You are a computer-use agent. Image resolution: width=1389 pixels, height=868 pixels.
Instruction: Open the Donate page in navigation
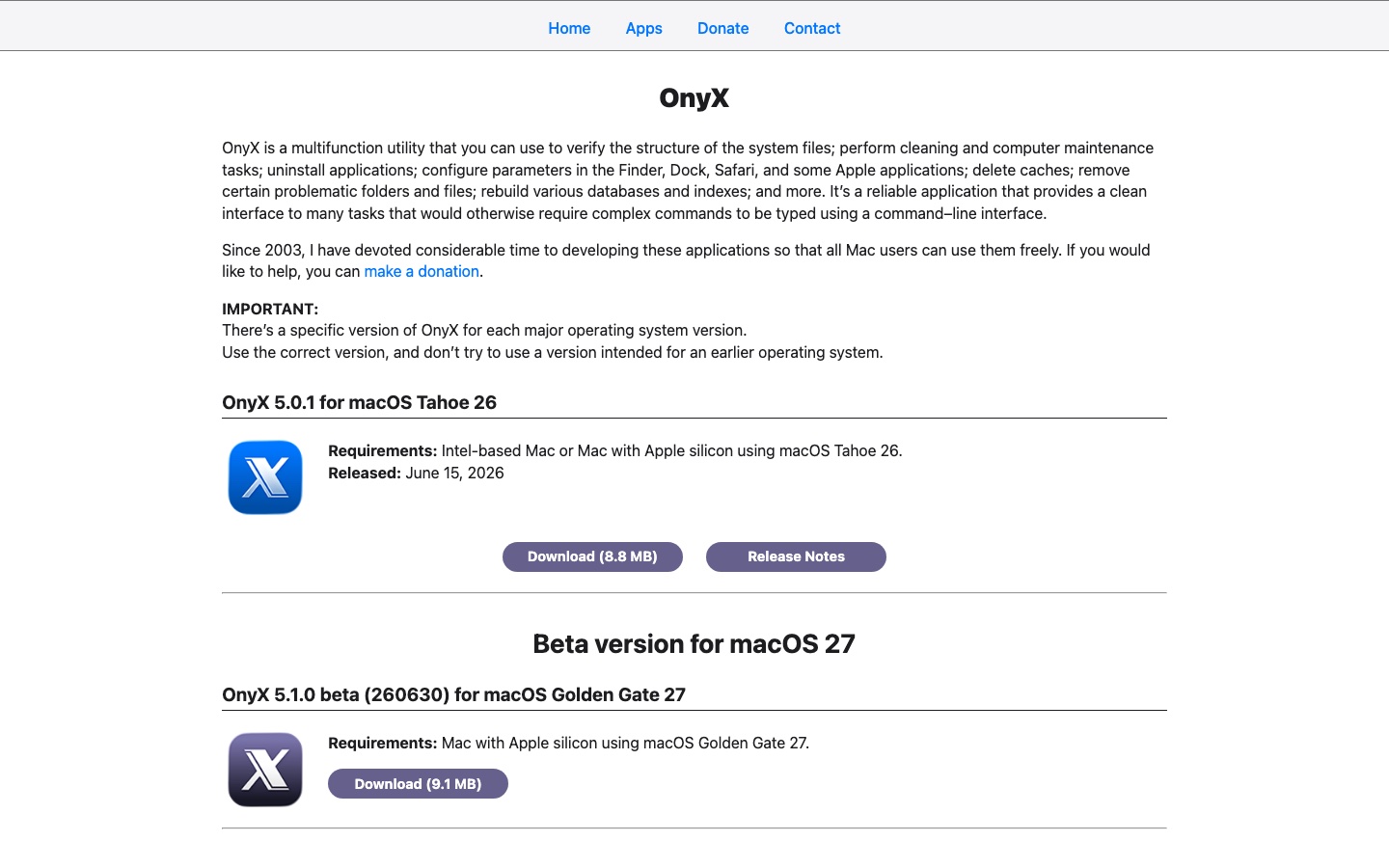[723, 28]
